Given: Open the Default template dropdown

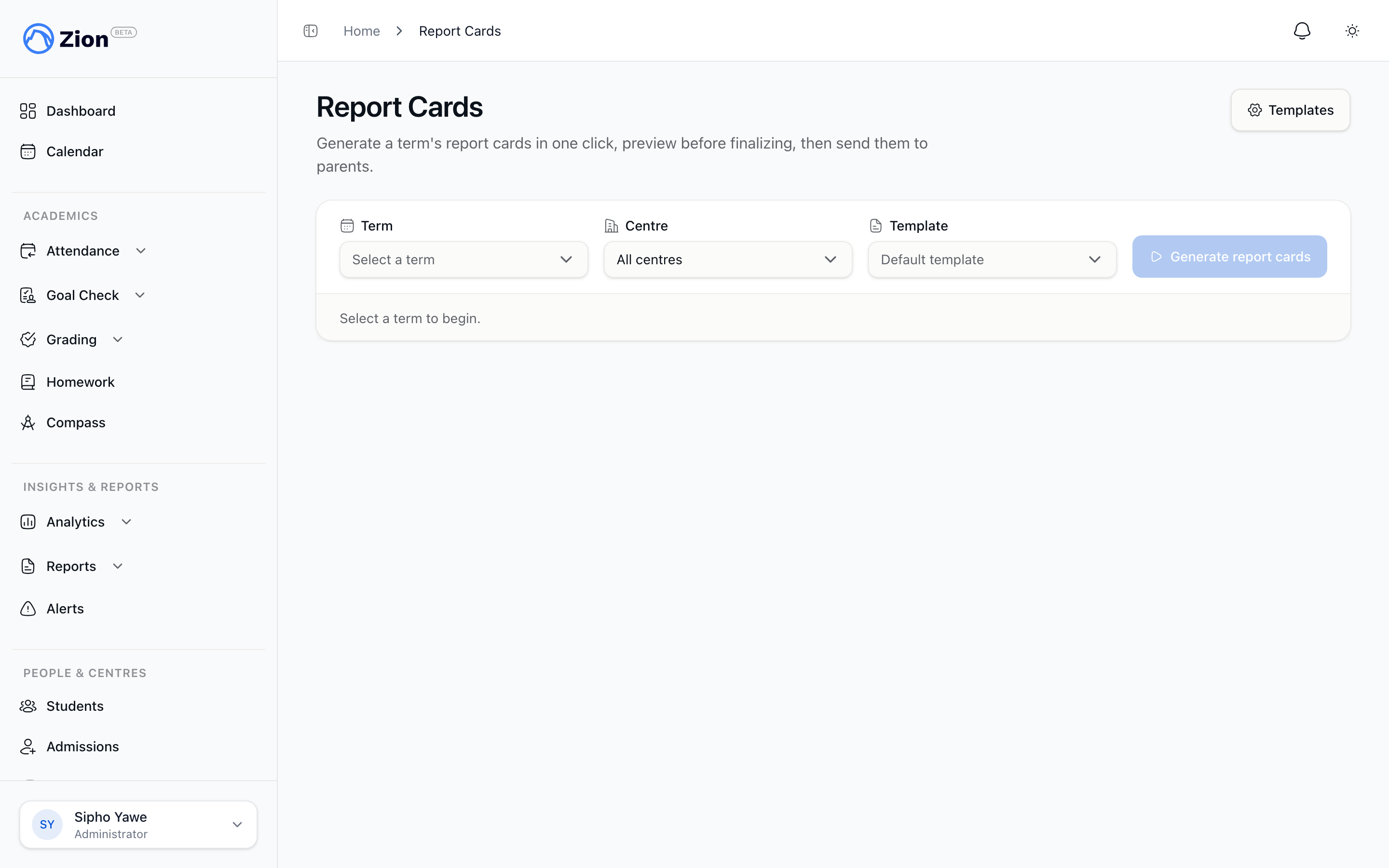Looking at the screenshot, I should click(992, 259).
